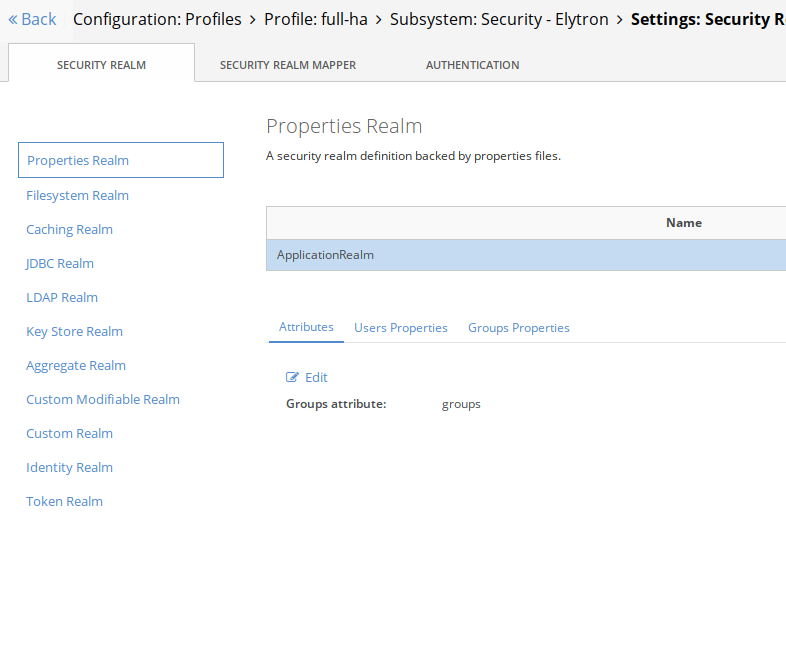Screen dimensions: 786x653
Task: Click the Edit pencil icon
Action: point(292,378)
